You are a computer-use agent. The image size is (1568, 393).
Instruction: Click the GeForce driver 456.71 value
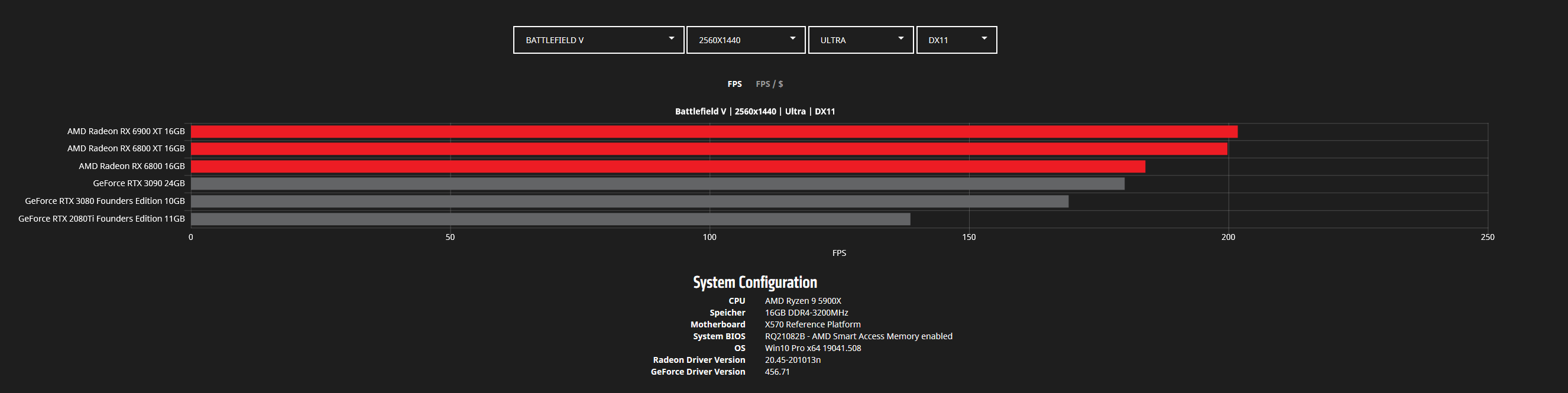(x=777, y=372)
